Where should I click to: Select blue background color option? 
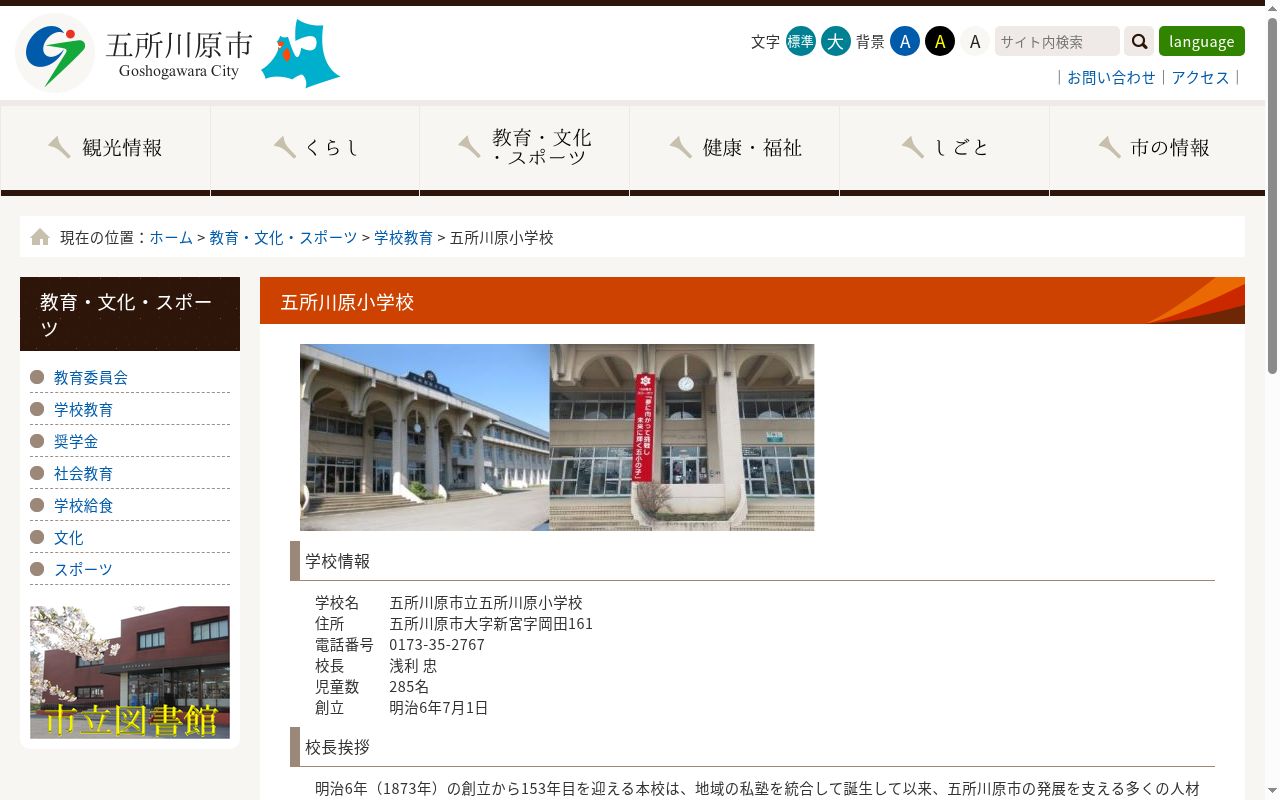tap(905, 41)
